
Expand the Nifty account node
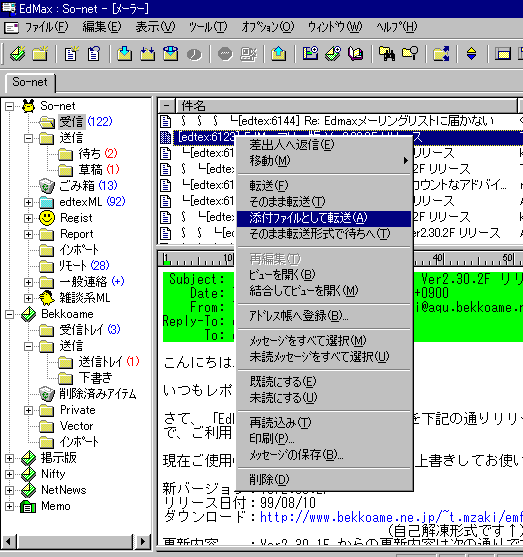[10, 474]
